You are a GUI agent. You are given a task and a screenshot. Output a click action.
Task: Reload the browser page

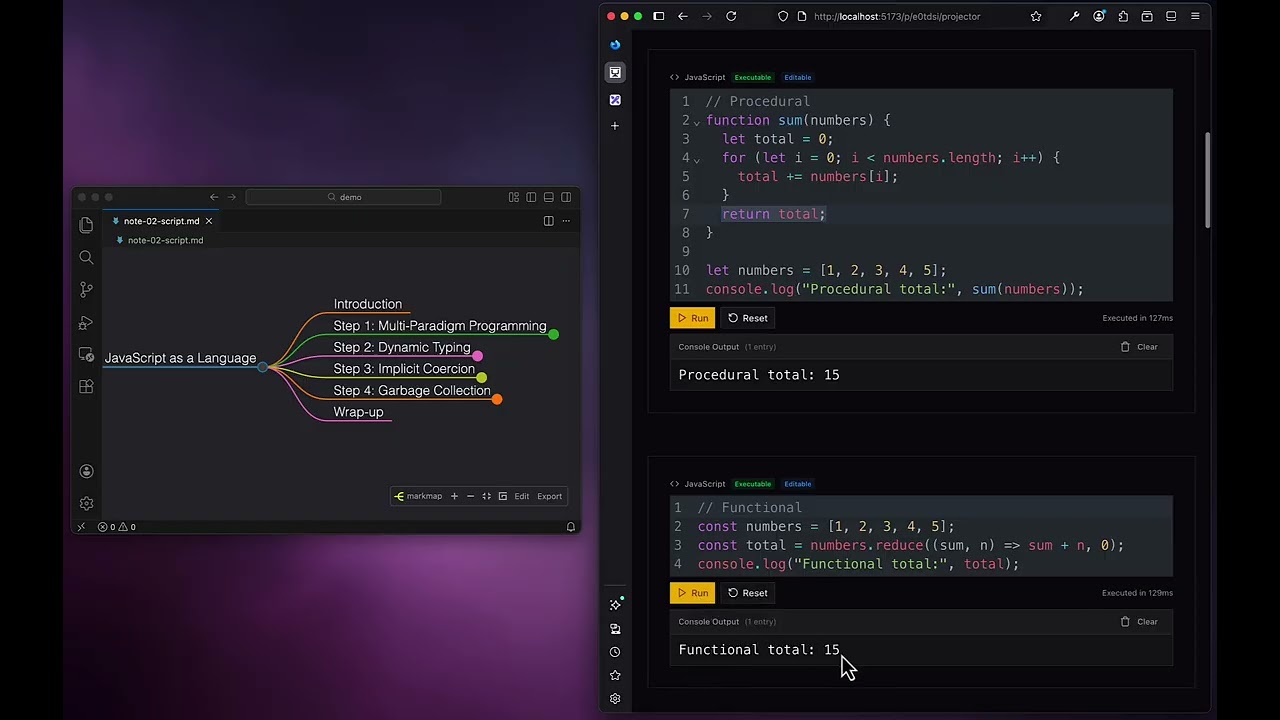(x=731, y=16)
